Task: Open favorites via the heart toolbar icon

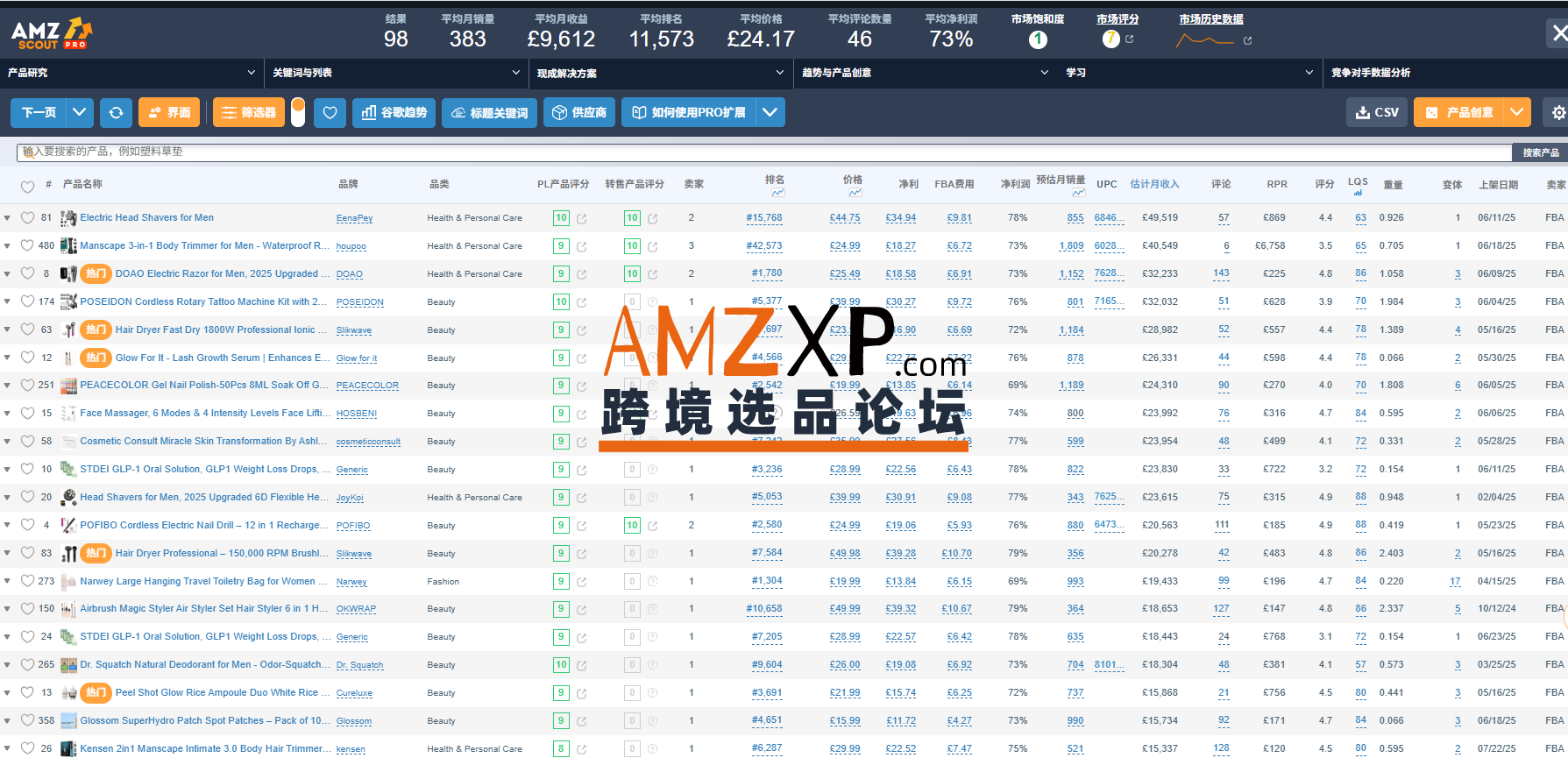Action: [x=330, y=112]
